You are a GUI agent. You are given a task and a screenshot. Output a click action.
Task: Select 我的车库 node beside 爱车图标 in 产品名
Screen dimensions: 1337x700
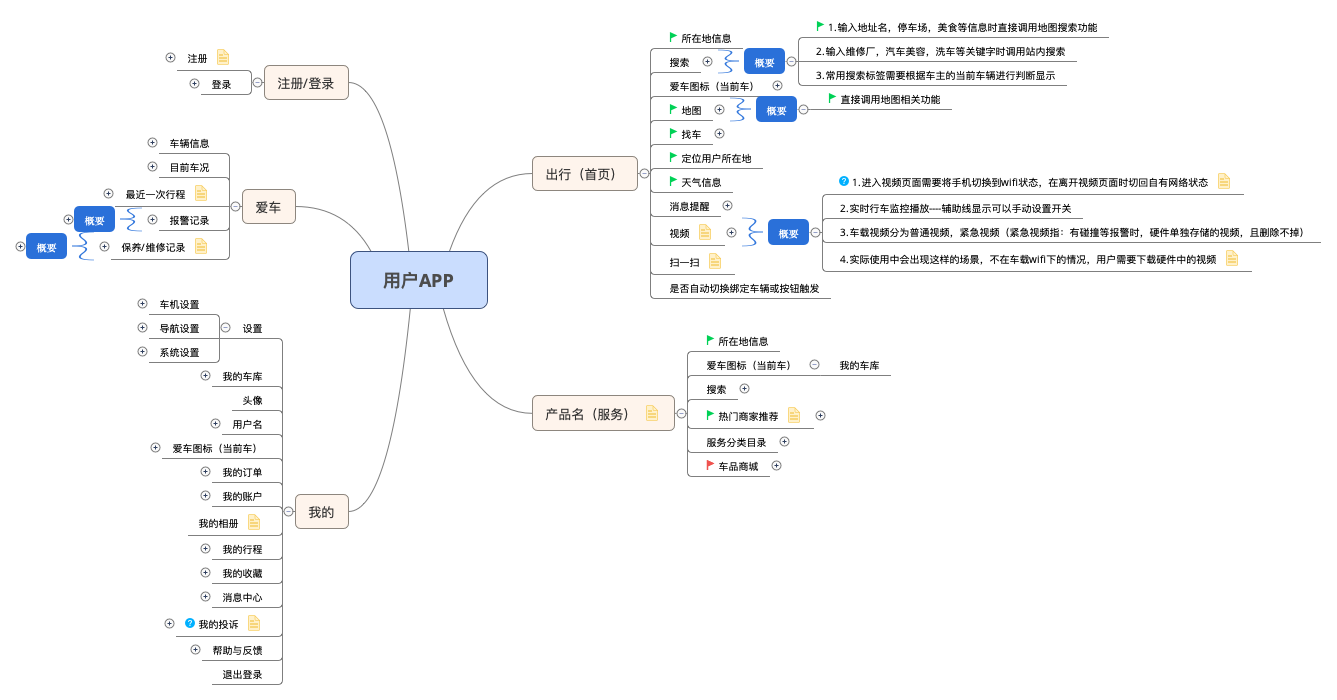859,366
